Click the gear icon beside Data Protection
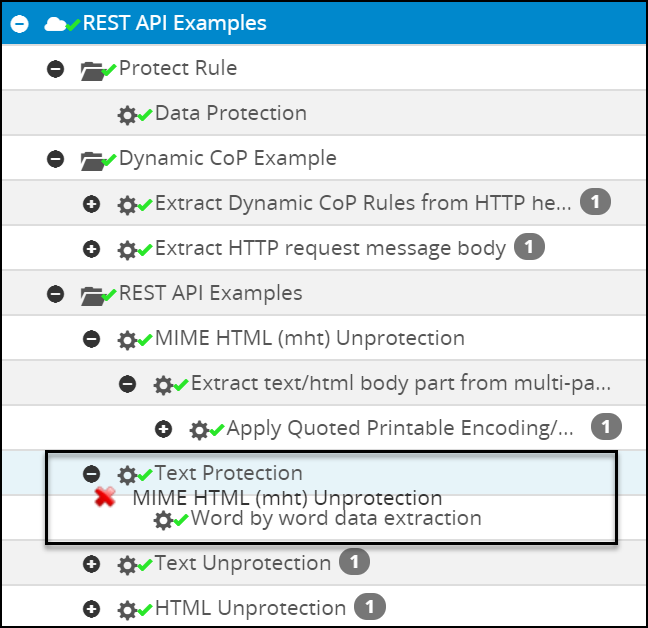Viewport: 648px width, 628px height. coord(127,115)
